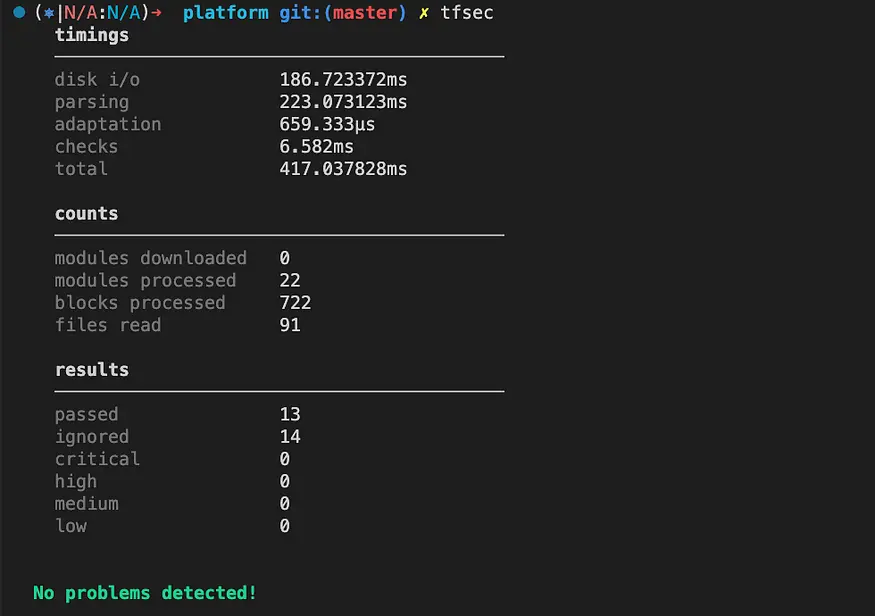
Task: Click the yellow ✗ git dirty marker
Action: point(424,13)
